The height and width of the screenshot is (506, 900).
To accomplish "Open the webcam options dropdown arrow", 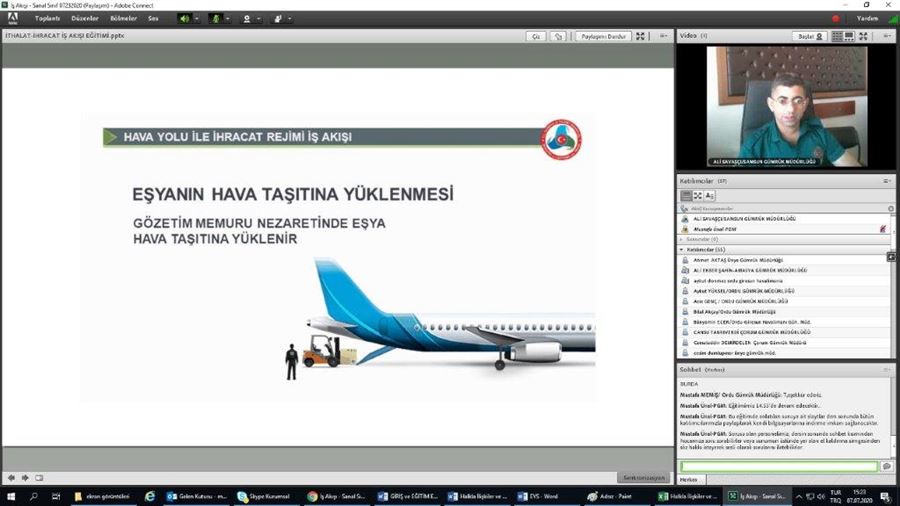I will tap(258, 18).
